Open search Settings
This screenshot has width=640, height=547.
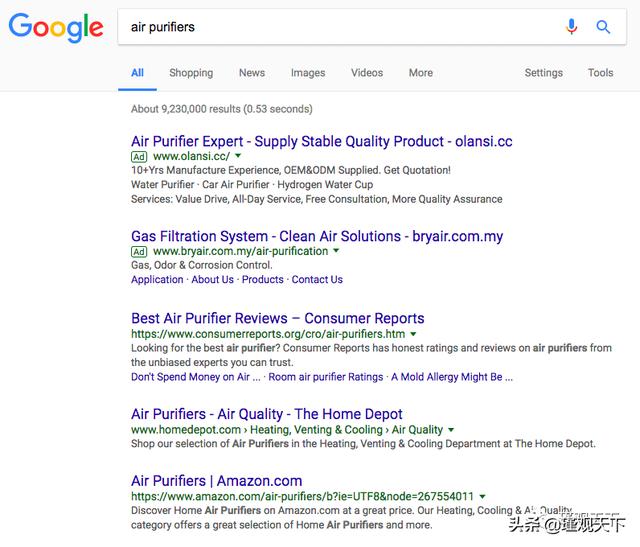click(x=544, y=73)
